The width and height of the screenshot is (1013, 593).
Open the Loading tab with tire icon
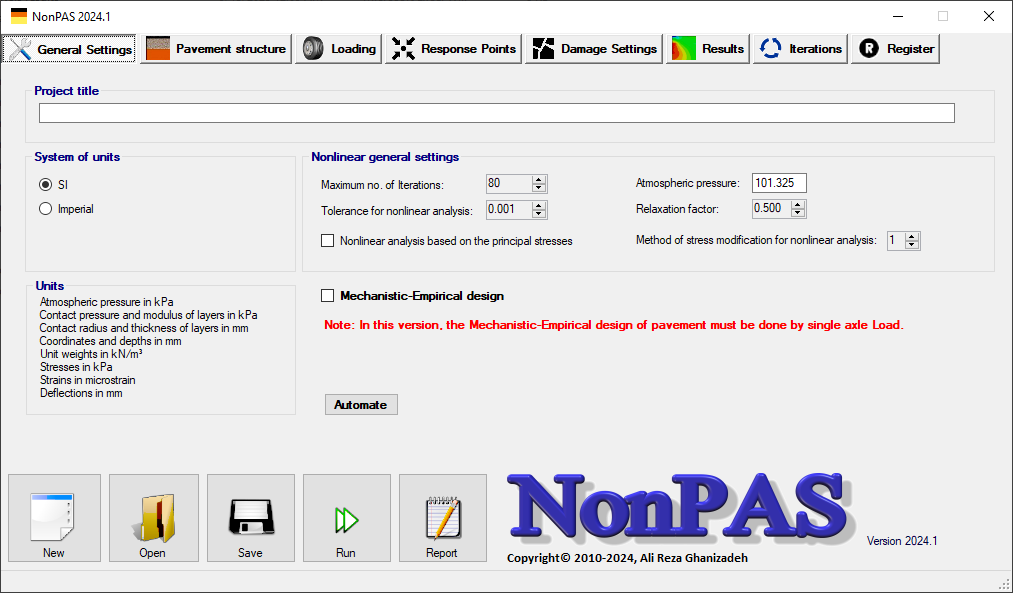[338, 49]
